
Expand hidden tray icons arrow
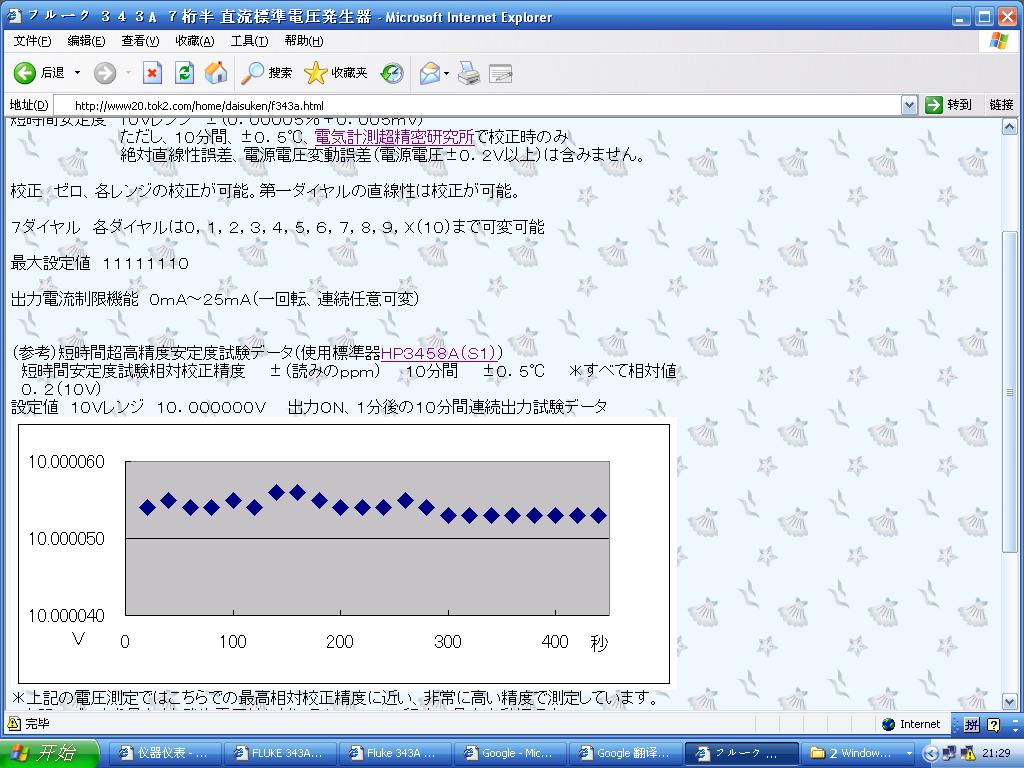[932, 754]
